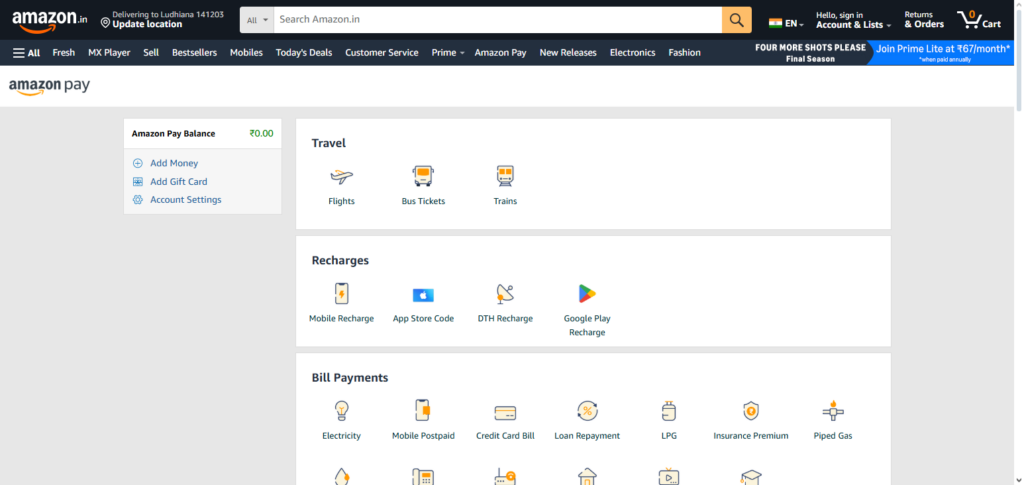Click the ₹0.00 balance amount
1024x485 pixels.
pos(261,134)
